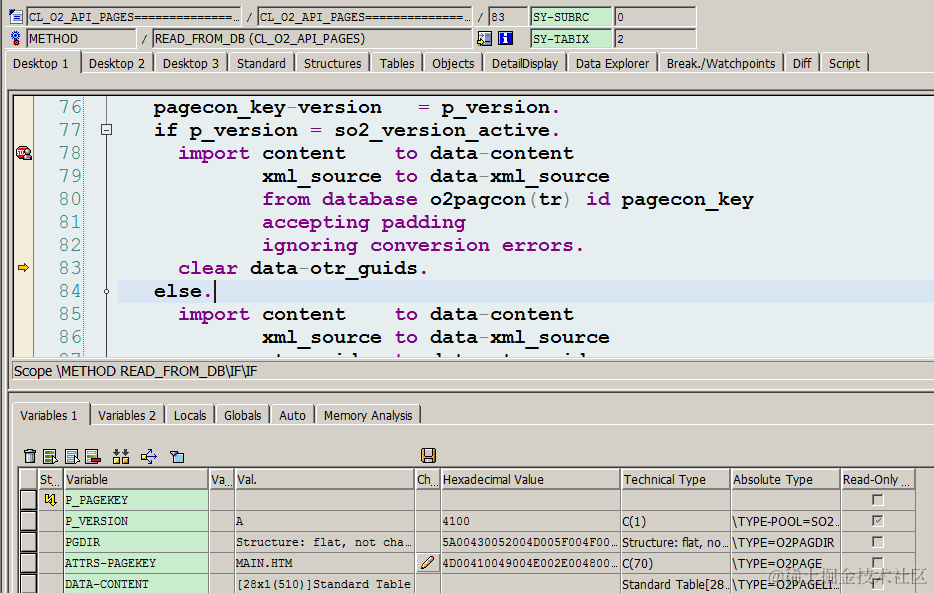Image resolution: width=934 pixels, height=593 pixels.
Task: Select the Locals tab
Action: (190, 416)
